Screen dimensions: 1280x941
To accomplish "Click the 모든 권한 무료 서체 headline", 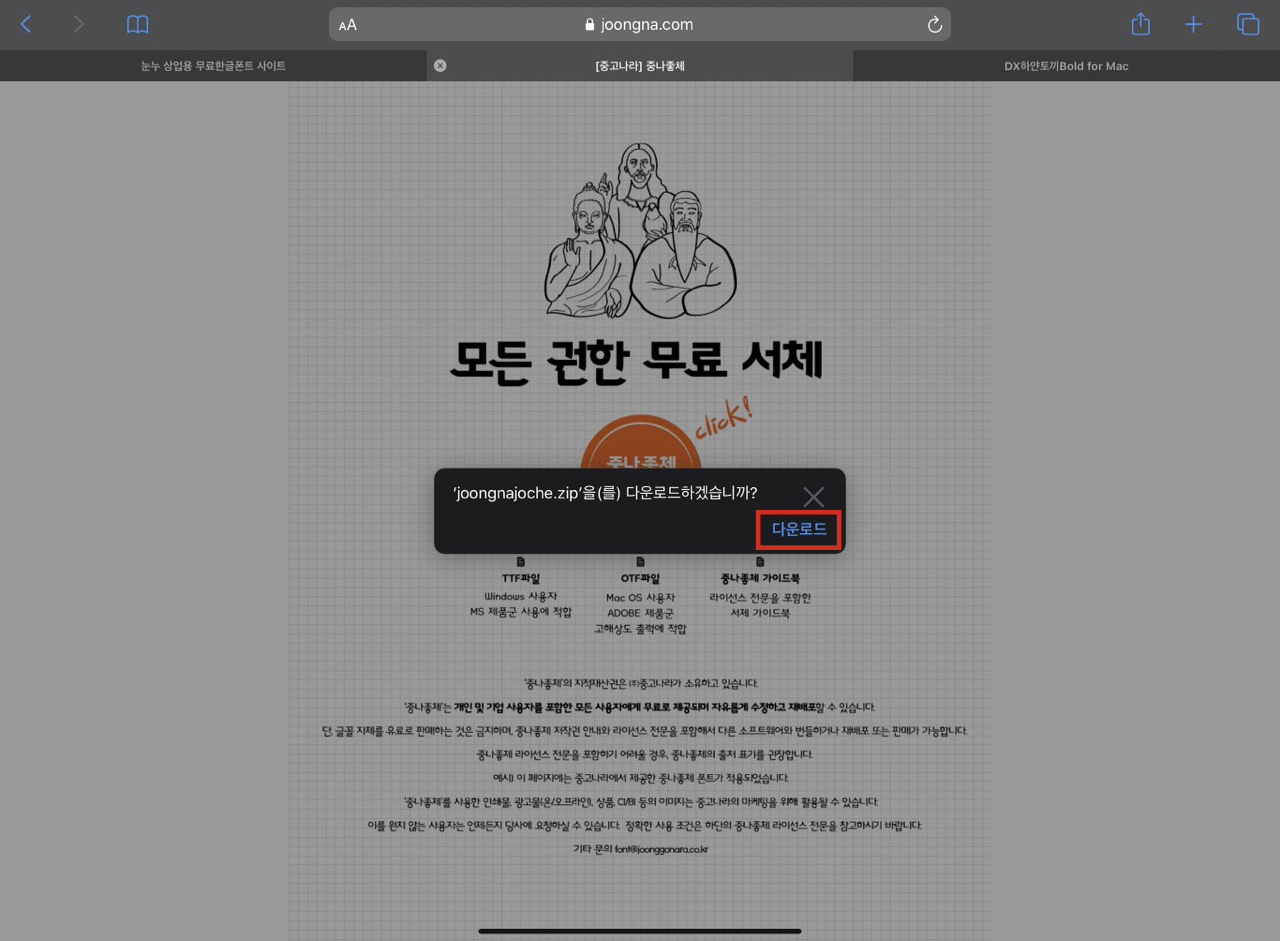I will click(636, 362).
